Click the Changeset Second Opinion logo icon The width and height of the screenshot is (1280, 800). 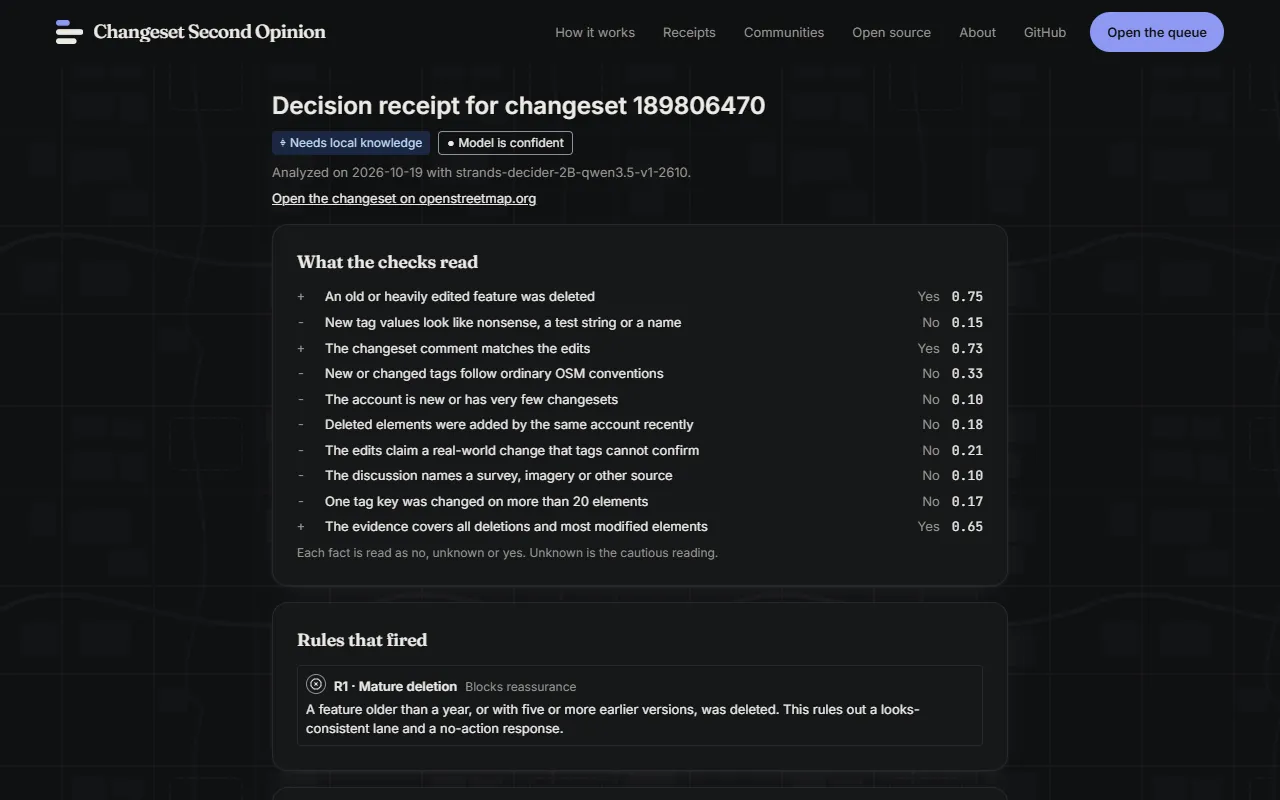(x=69, y=32)
